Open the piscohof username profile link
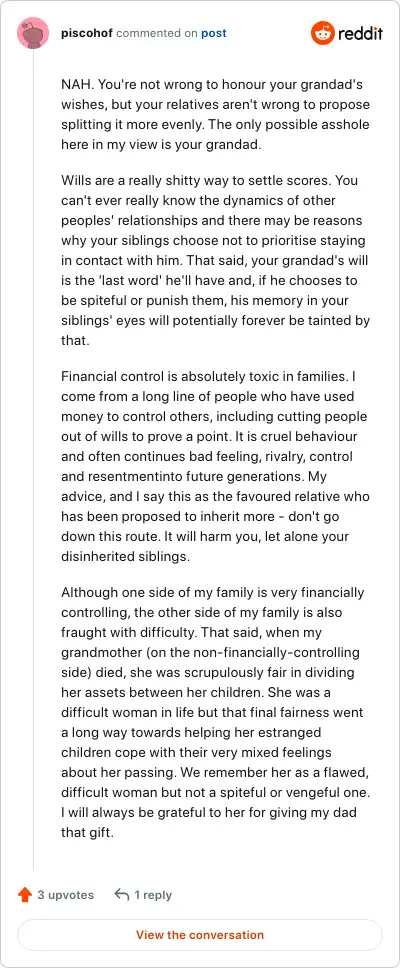This screenshot has height=968, width=400. point(87,33)
